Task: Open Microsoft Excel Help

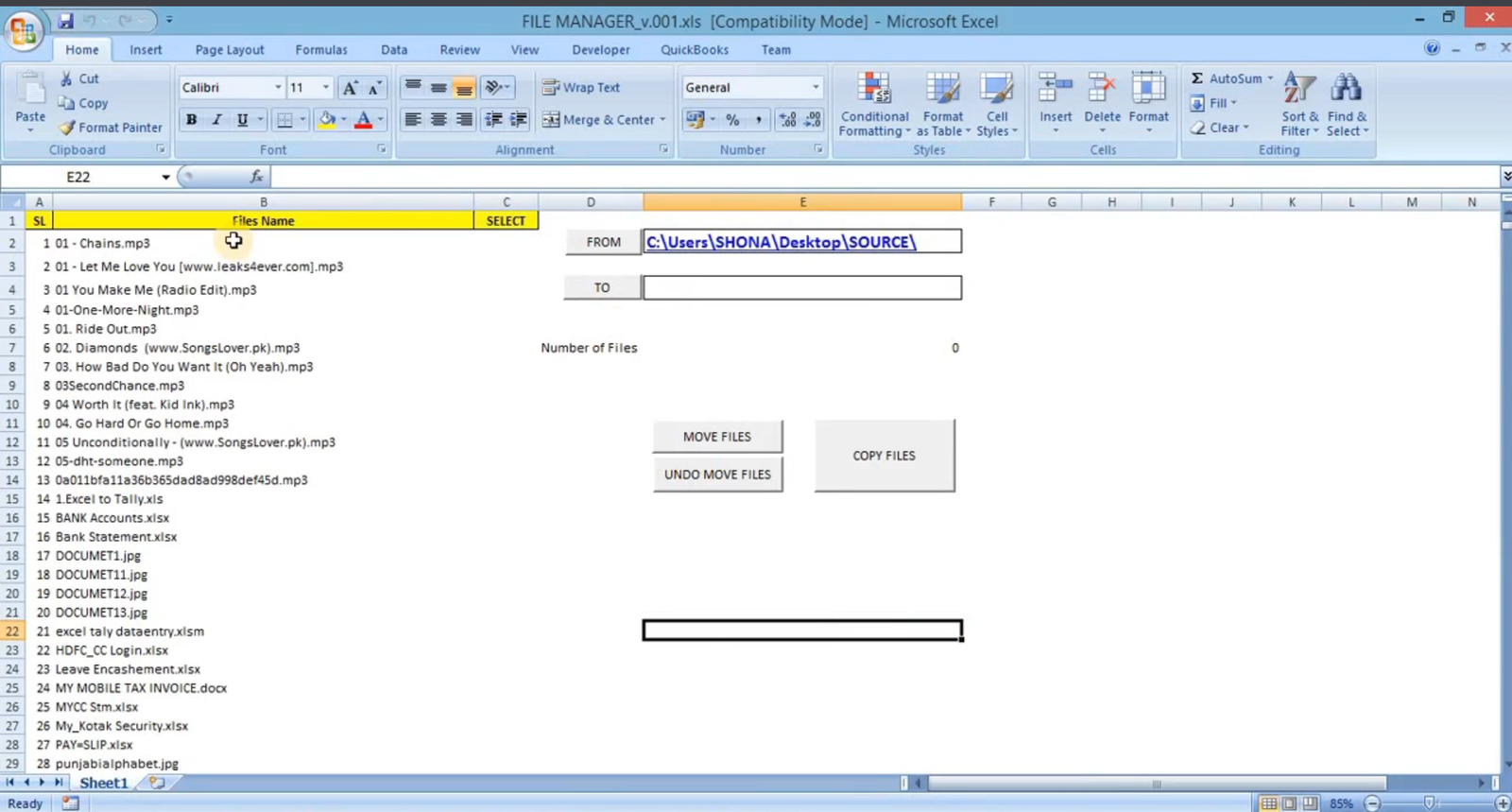Action: (x=1432, y=48)
